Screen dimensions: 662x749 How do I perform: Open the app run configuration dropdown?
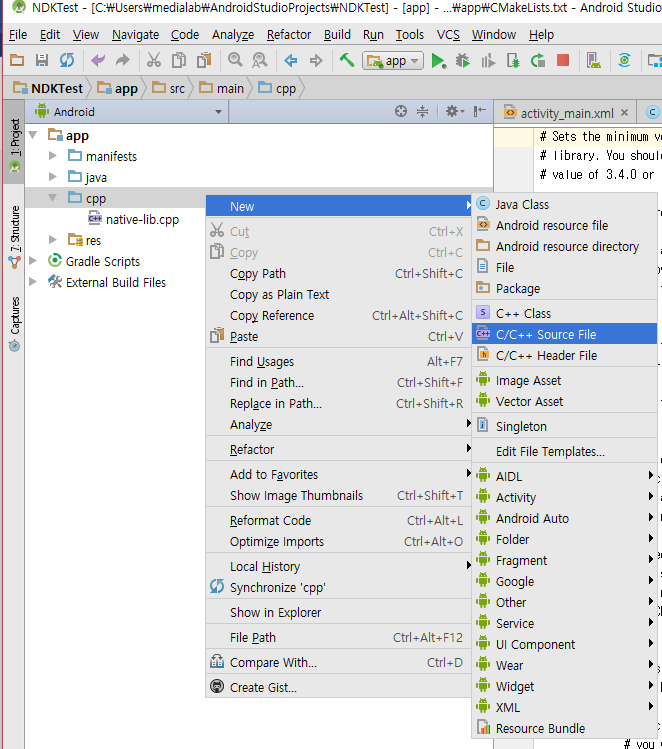pos(393,61)
